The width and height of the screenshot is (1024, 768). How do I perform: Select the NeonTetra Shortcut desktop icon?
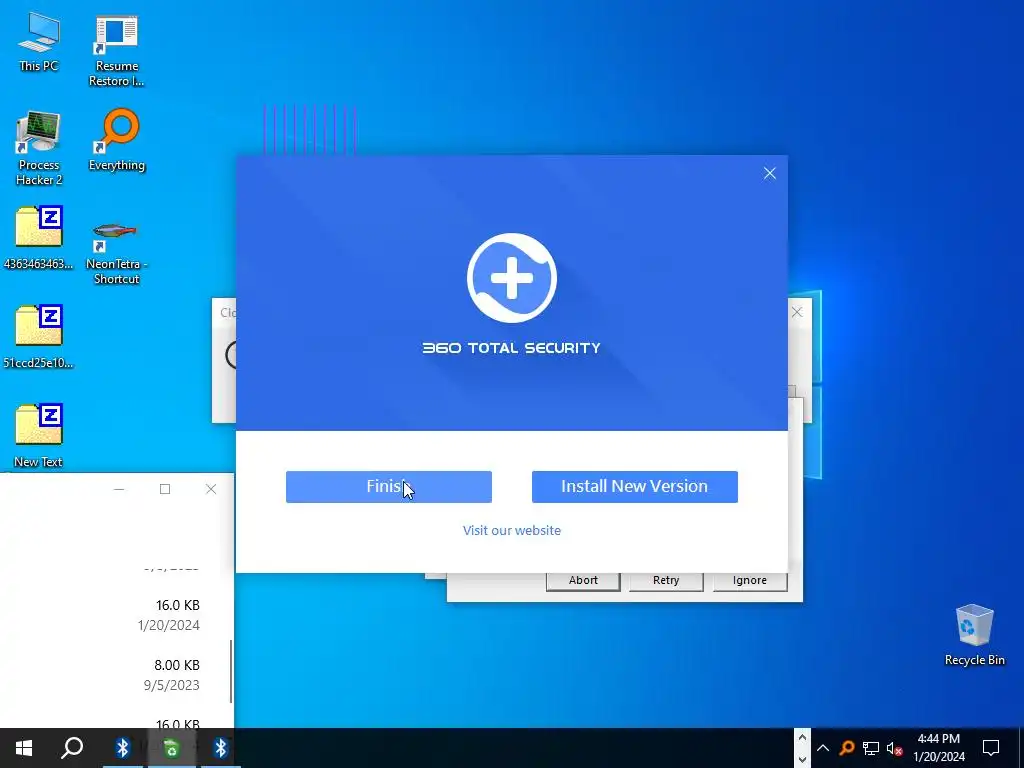point(116,251)
